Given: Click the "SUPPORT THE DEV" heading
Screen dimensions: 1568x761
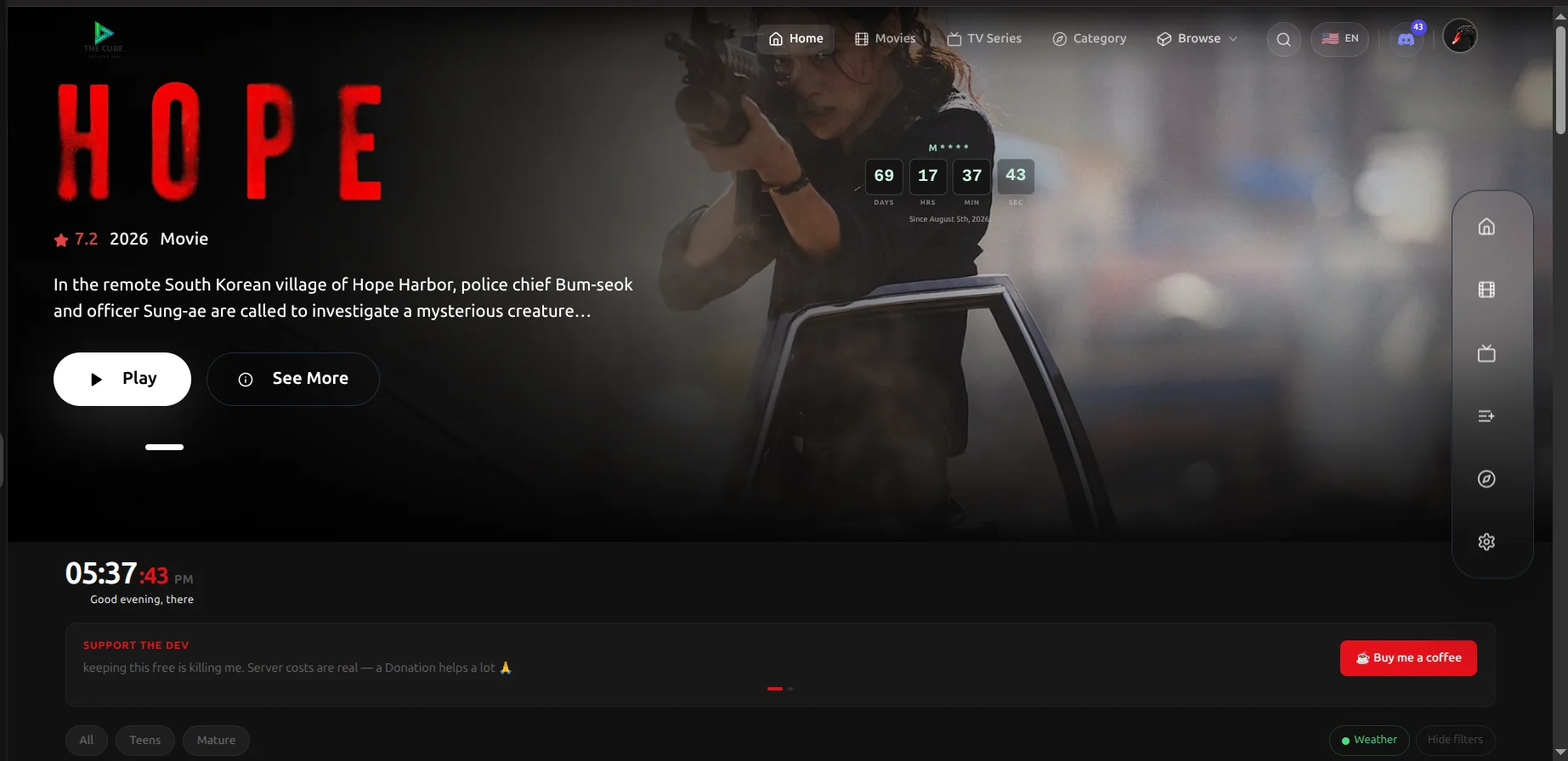Looking at the screenshot, I should [x=136, y=645].
